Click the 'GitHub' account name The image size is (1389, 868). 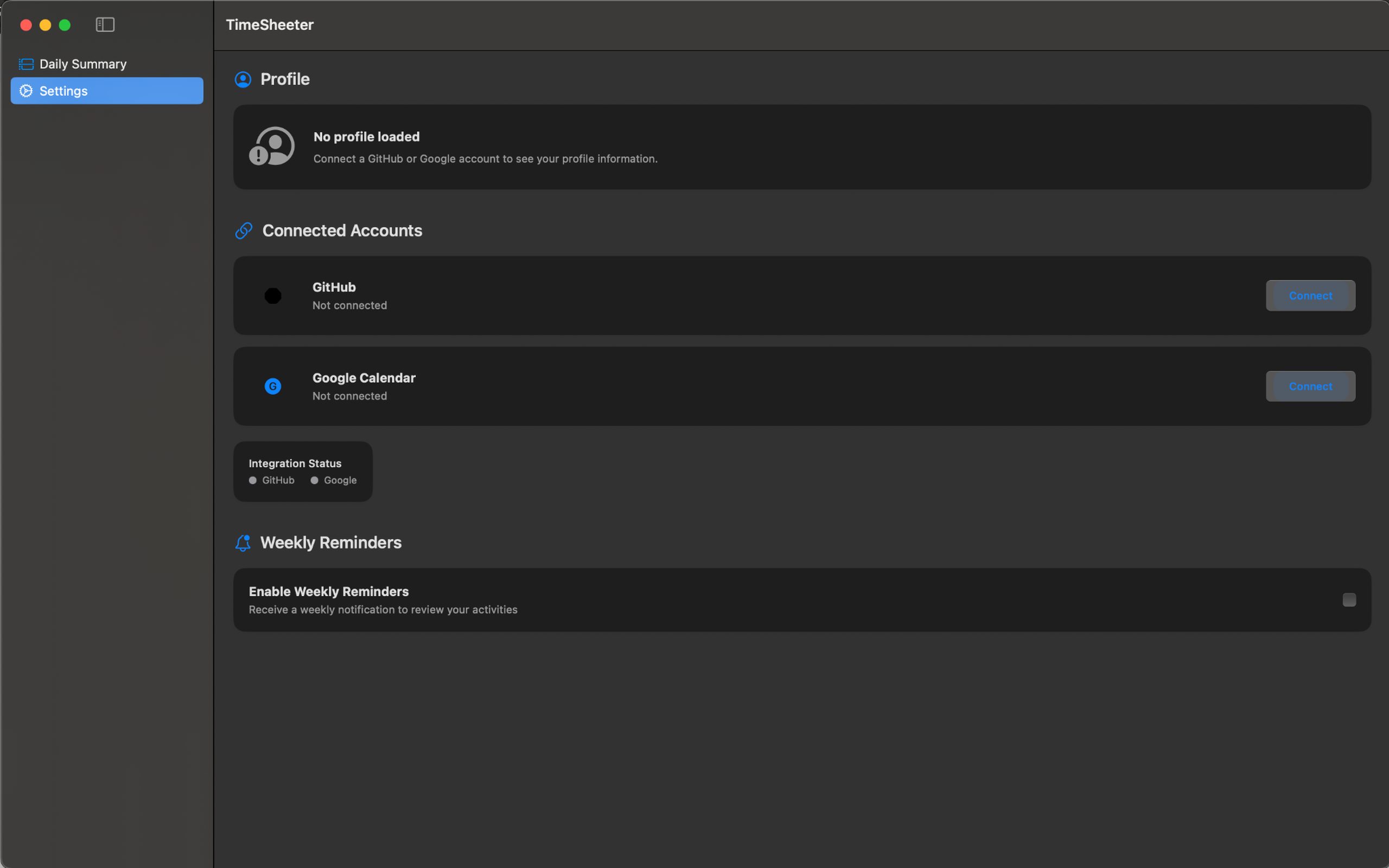pos(334,287)
